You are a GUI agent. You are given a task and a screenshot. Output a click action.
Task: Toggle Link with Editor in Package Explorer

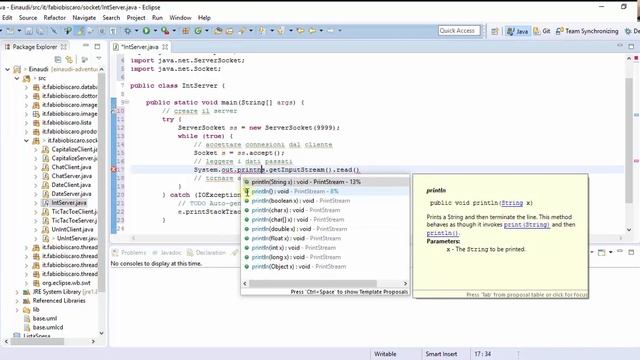click(69, 60)
